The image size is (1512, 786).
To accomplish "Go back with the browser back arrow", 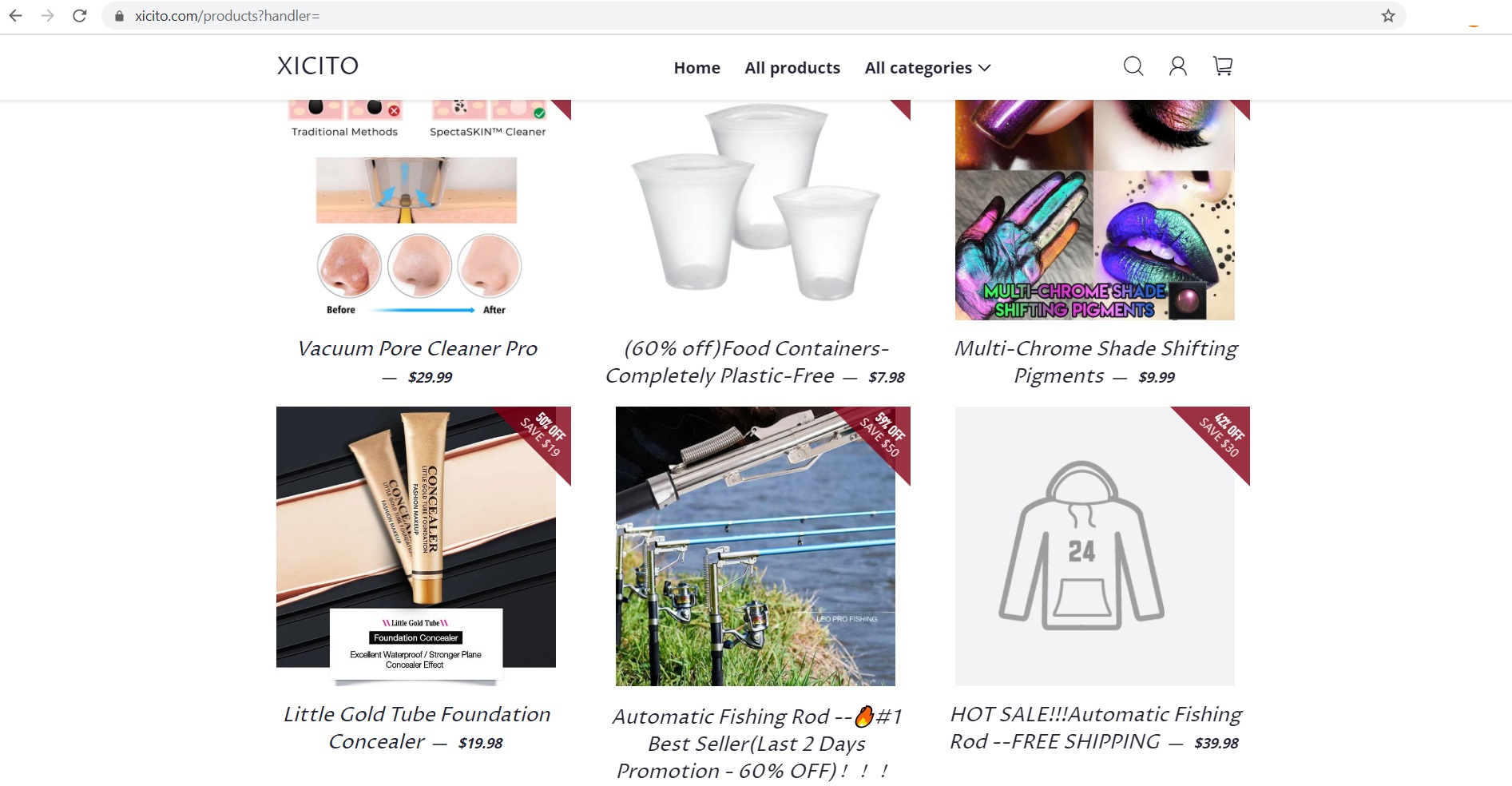I will (x=15, y=16).
